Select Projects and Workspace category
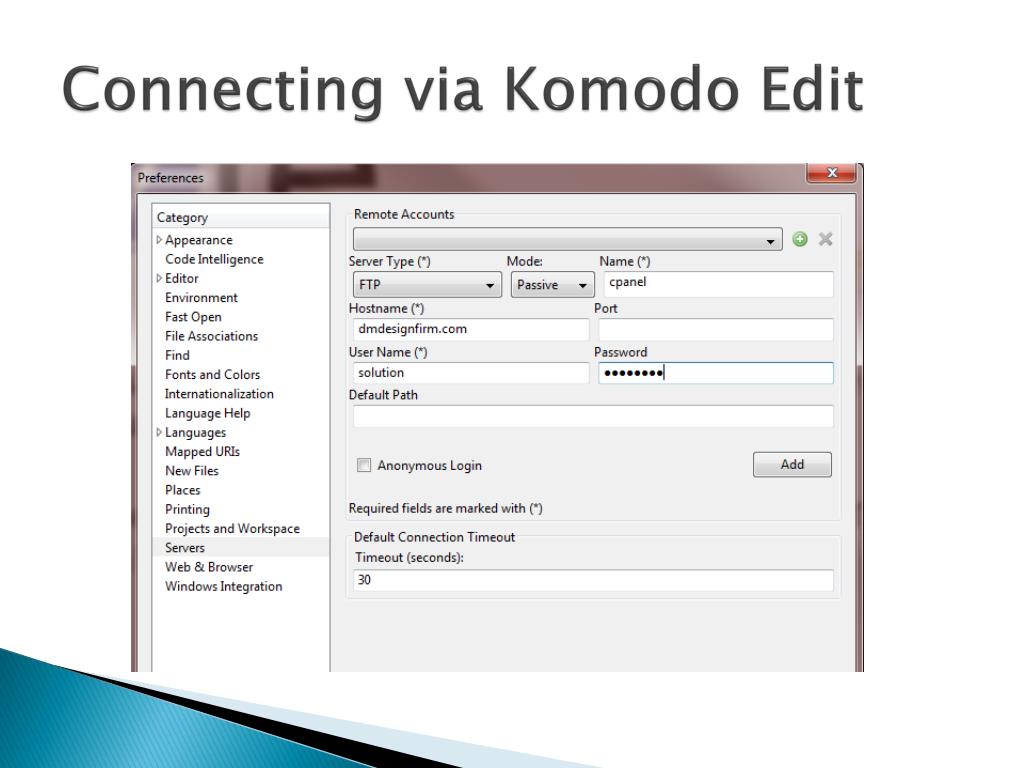The width and height of the screenshot is (1024, 768). pos(232,529)
